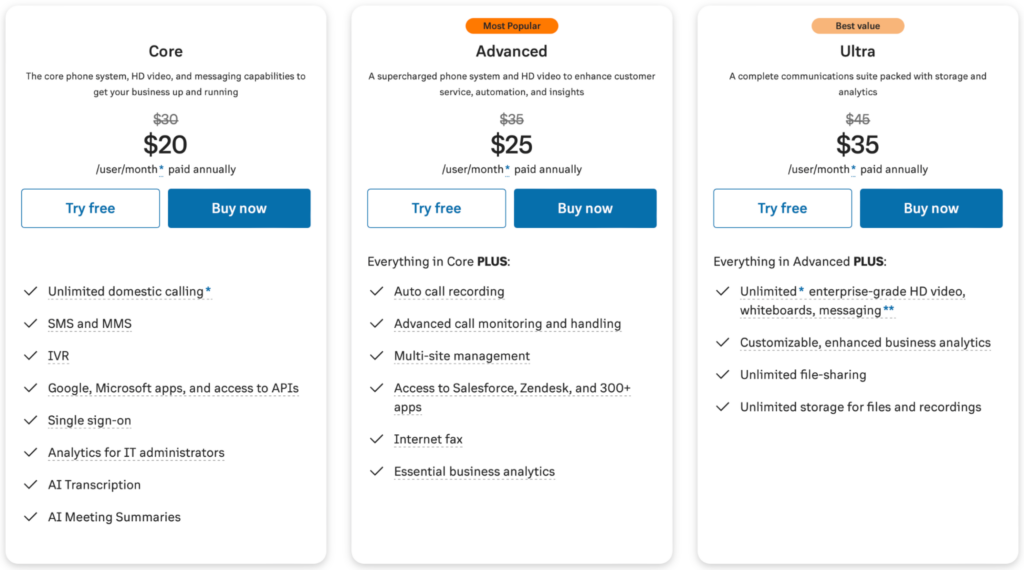Click Unlimited storage for files and recordings
Image resolution: width=1024 pixels, height=570 pixels.
tap(860, 407)
